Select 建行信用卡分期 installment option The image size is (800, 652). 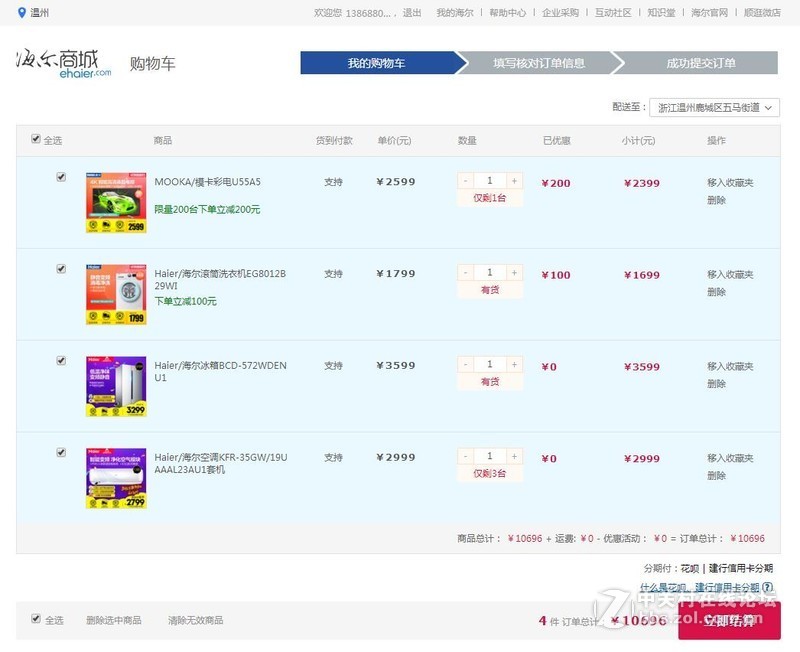pyautogui.click(x=741, y=568)
